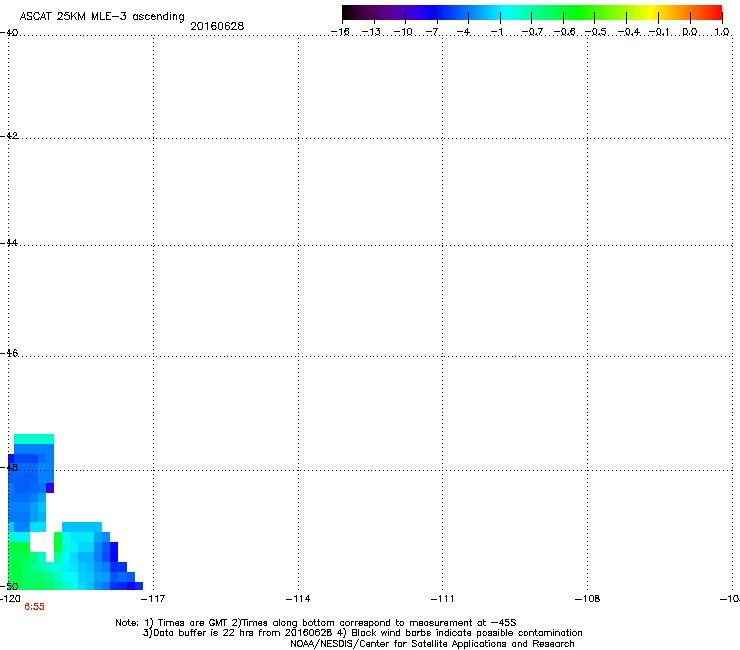Viewport: 740px width, 650px height.
Task: Click the "-108" longitude axis label
Action: [588, 599]
